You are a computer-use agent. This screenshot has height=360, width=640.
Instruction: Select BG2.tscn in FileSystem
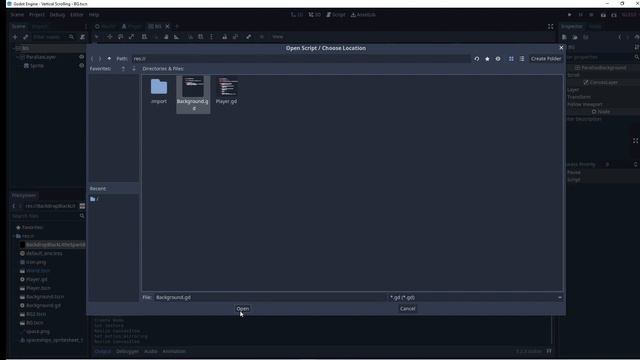pyautogui.click(x=36, y=314)
